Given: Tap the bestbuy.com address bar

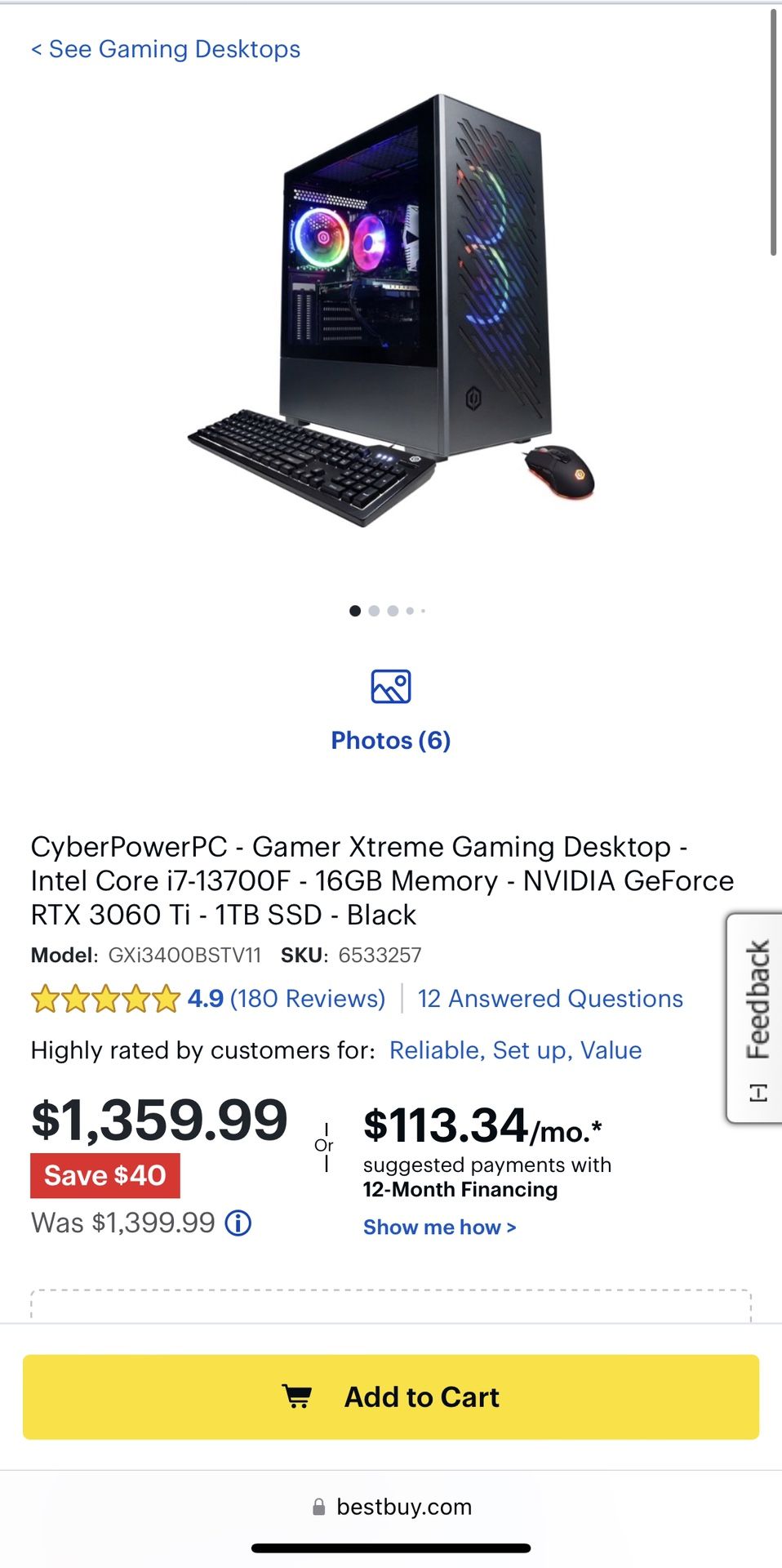Looking at the screenshot, I should [391, 1507].
